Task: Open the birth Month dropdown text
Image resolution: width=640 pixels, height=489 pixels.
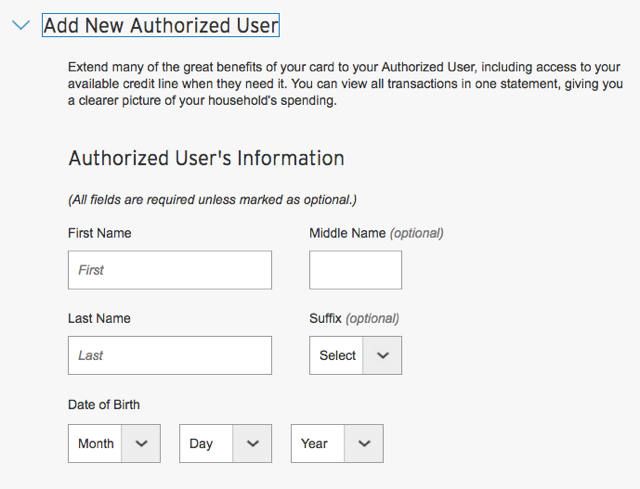Action: point(96,443)
